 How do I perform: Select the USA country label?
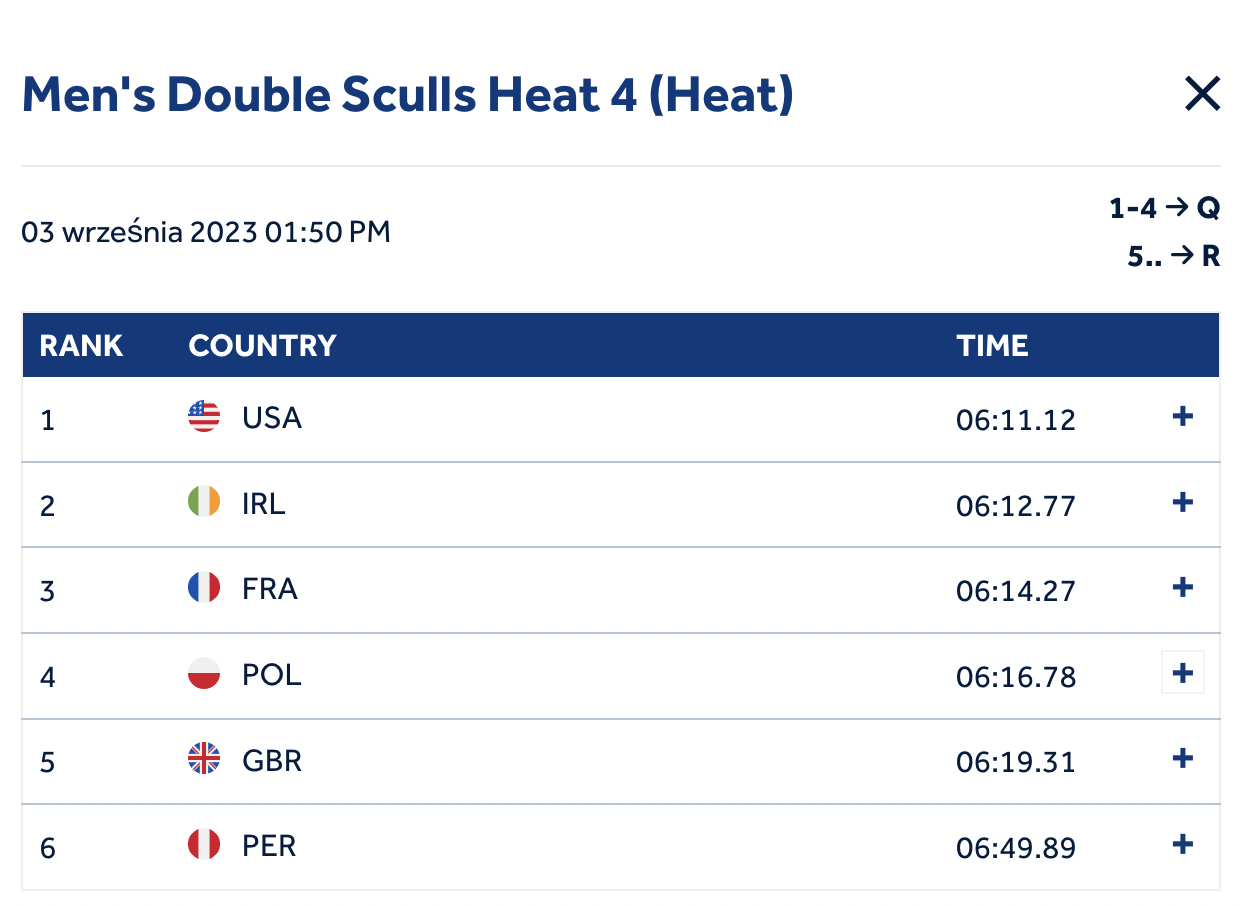point(272,417)
